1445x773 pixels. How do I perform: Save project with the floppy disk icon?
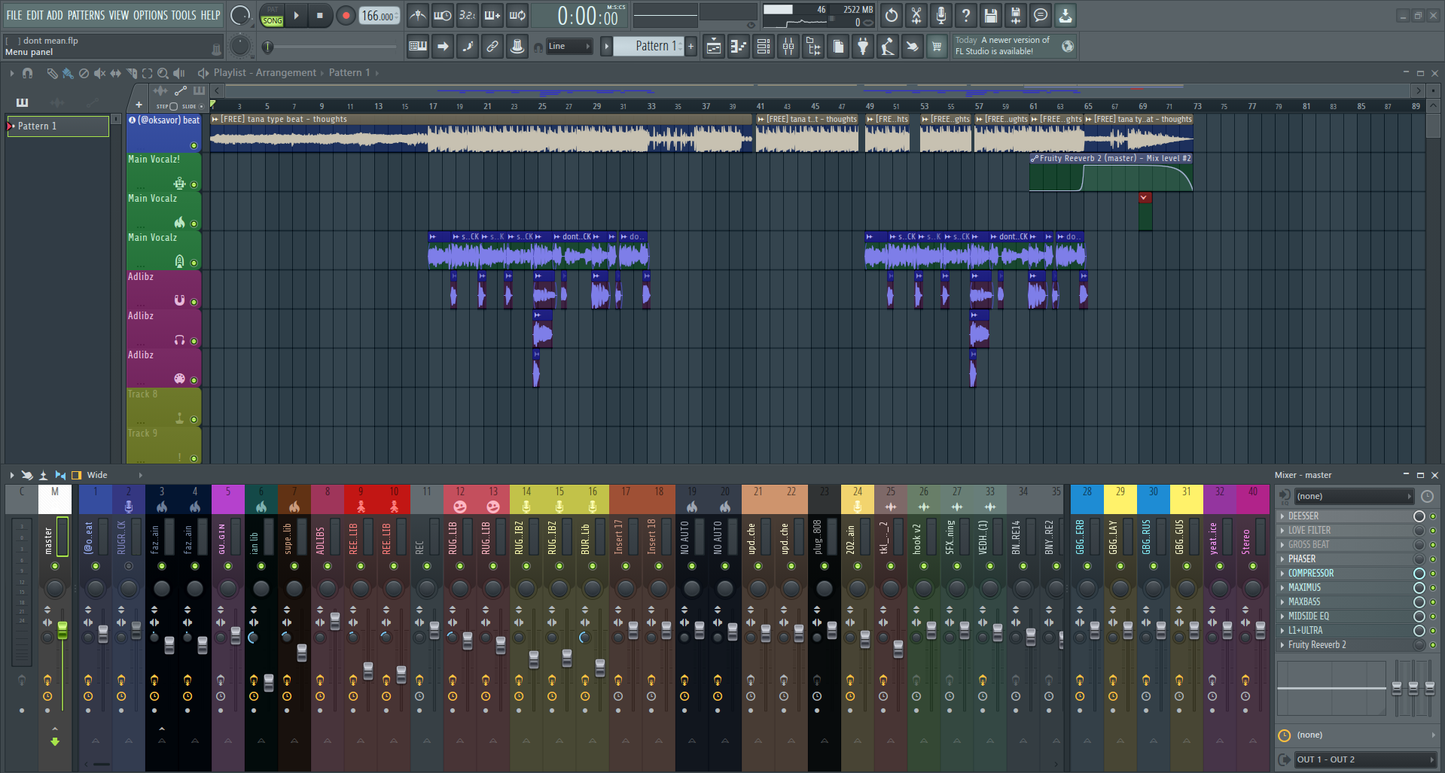pos(990,15)
